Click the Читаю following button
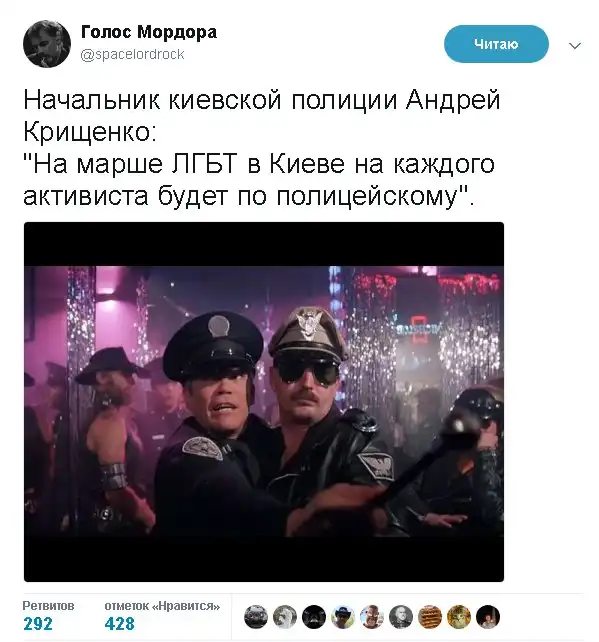599x642 pixels. pyautogui.click(x=496, y=44)
